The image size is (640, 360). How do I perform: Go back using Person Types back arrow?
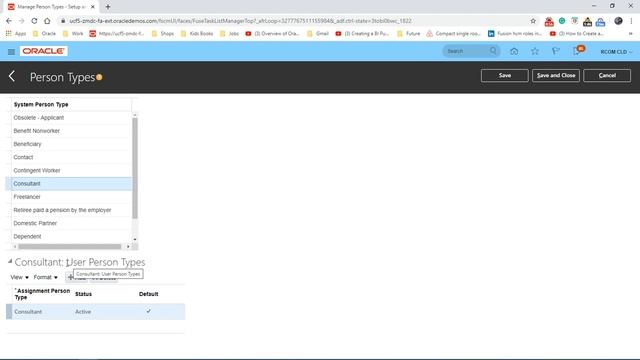point(12,76)
